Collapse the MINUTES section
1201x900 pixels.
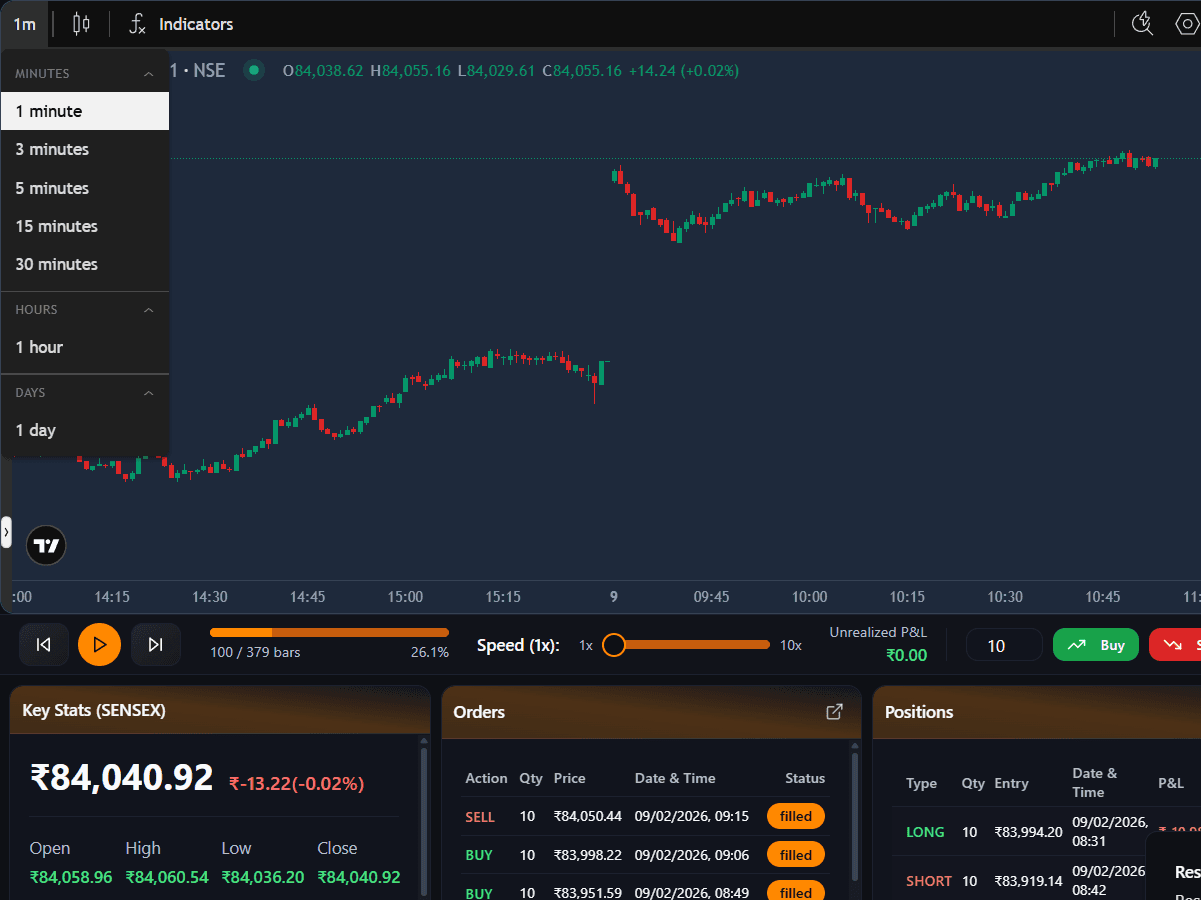pos(149,73)
